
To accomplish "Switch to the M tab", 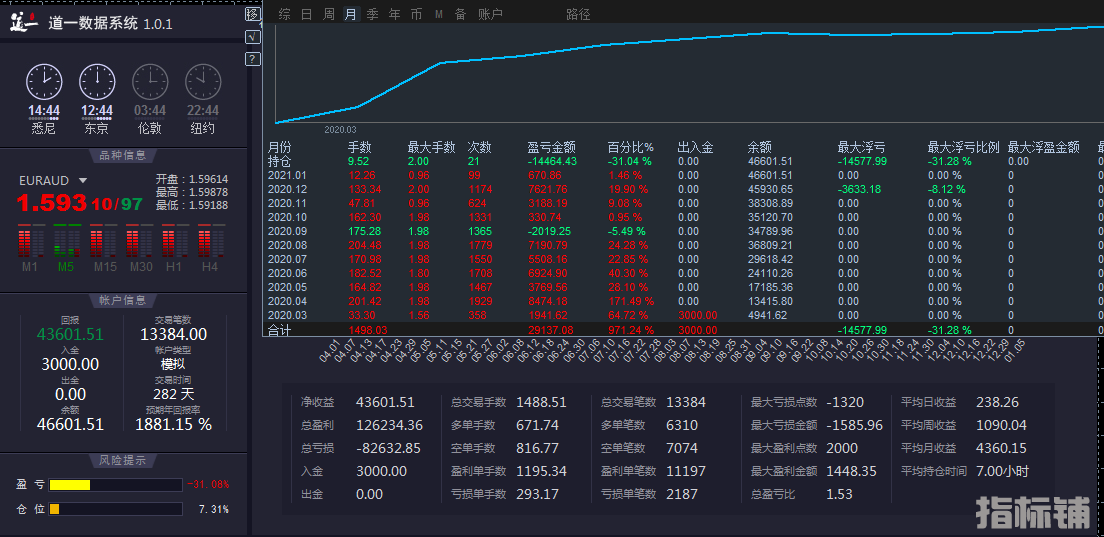I will point(439,14).
